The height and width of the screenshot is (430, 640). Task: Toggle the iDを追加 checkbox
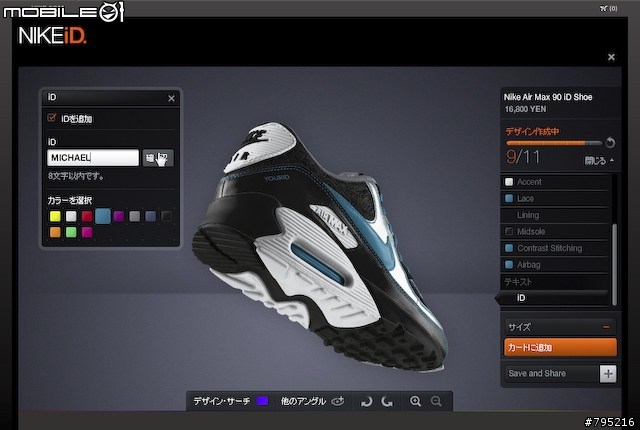(x=51, y=118)
